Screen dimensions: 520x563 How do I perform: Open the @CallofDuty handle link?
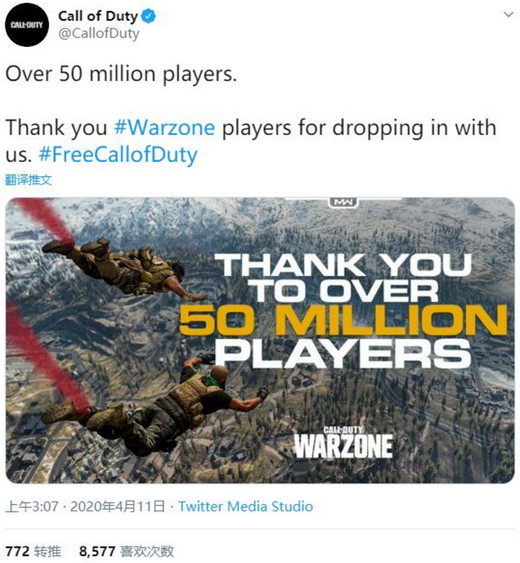point(99,33)
